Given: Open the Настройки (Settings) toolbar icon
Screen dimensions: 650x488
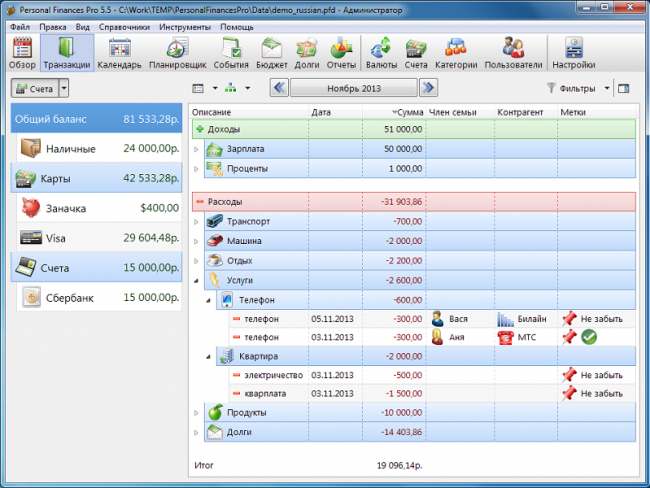Looking at the screenshot, I should click(x=573, y=52).
